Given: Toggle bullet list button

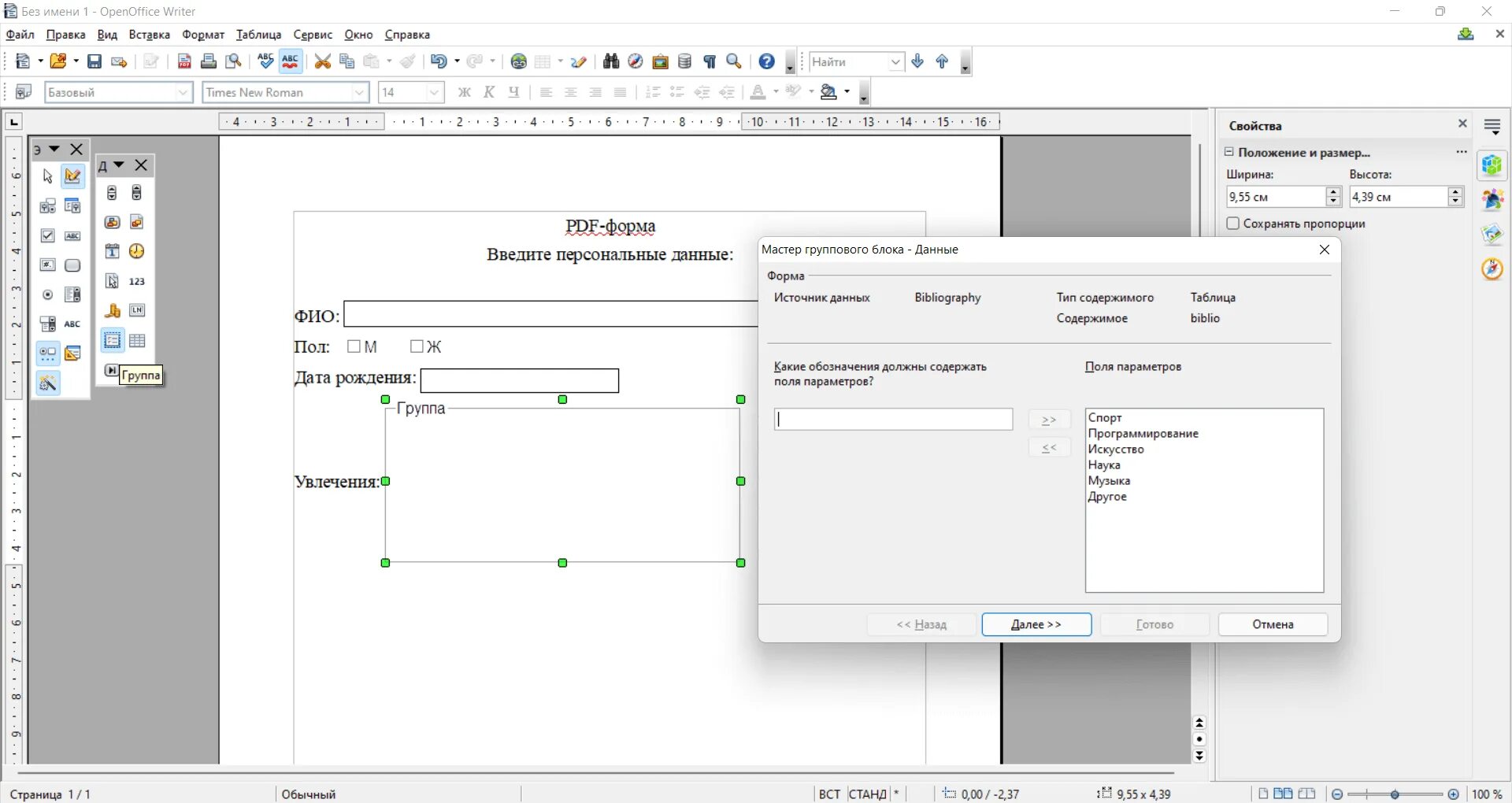Looking at the screenshot, I should 677,92.
